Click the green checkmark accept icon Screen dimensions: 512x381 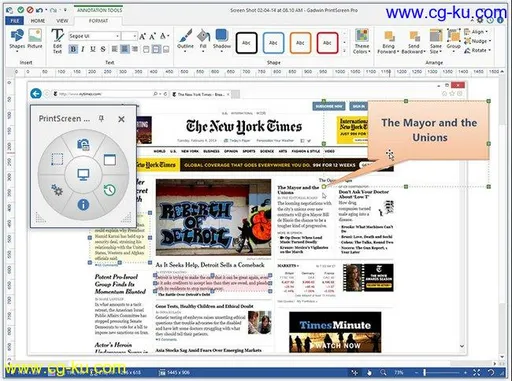pyautogui.click(x=21, y=10)
